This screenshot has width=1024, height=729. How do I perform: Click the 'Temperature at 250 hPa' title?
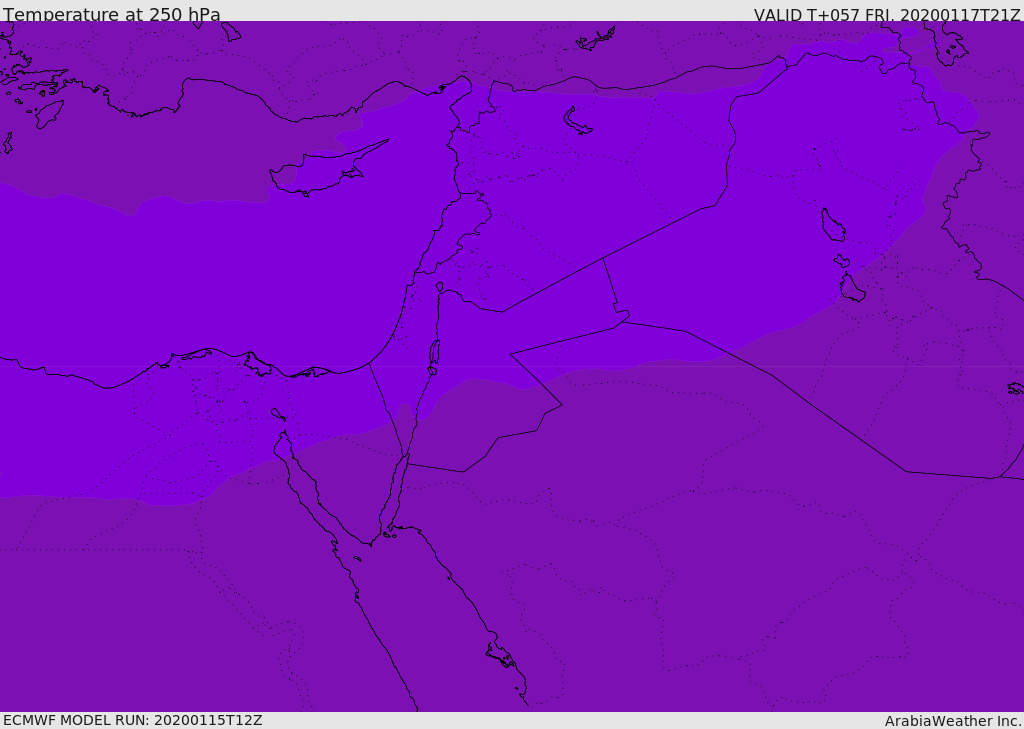112,14
